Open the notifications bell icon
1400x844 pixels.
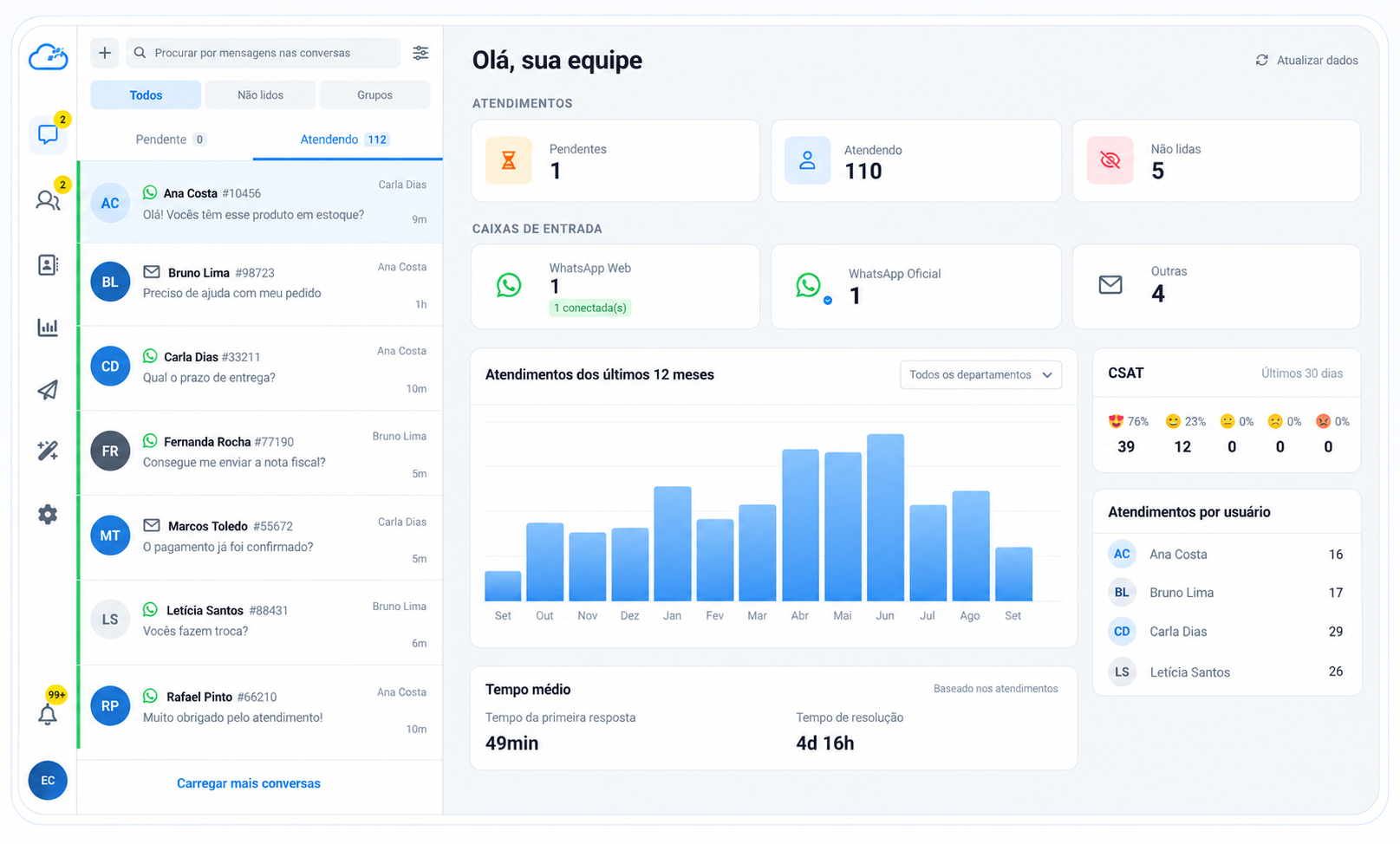point(48,714)
